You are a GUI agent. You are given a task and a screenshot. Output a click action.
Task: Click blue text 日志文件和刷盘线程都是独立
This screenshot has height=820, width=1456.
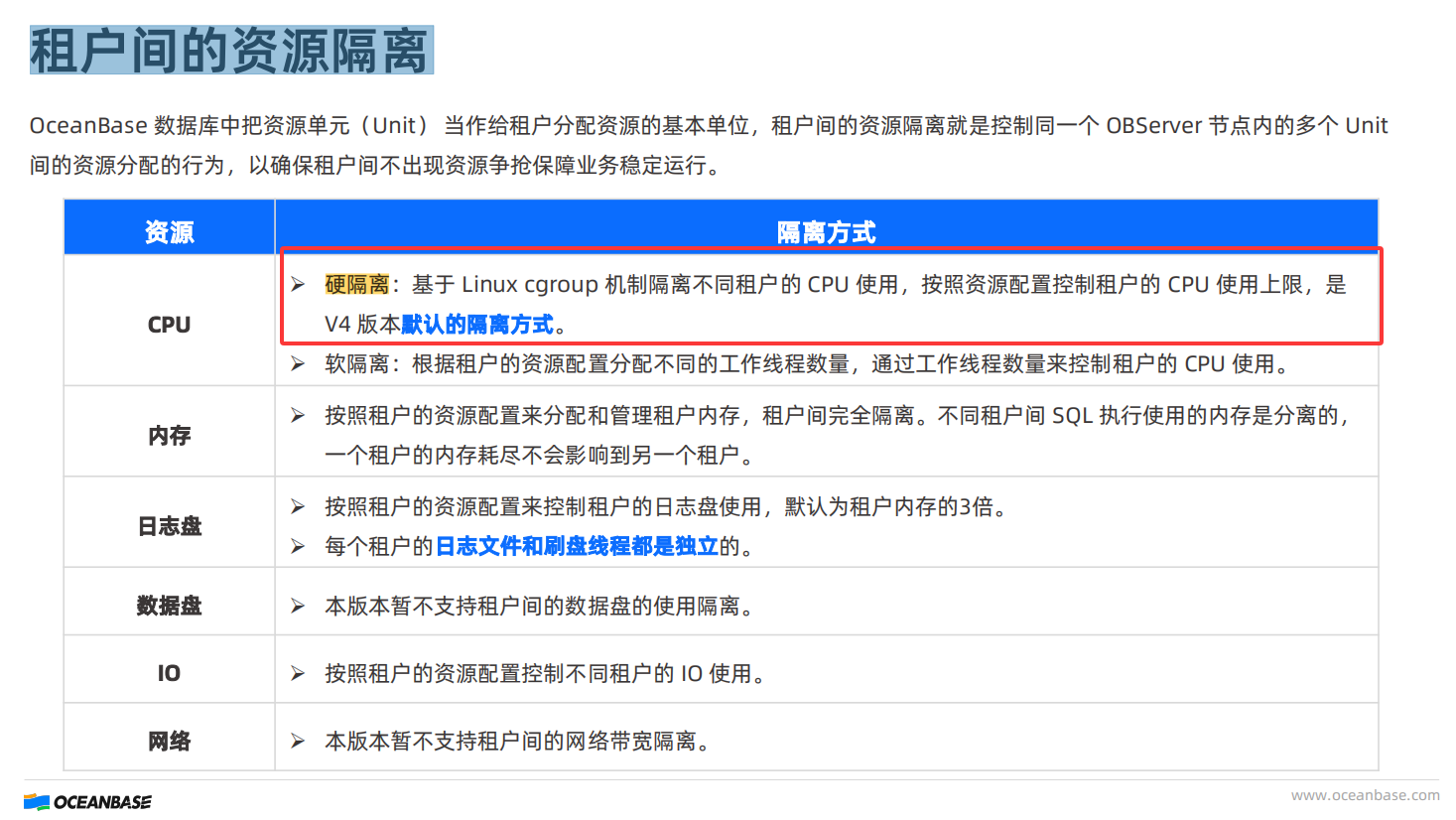(577, 546)
